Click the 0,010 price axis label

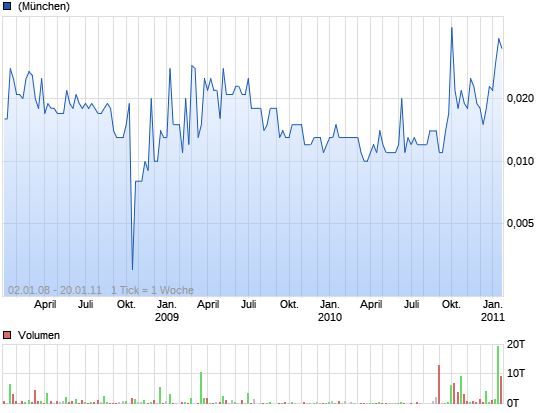(x=520, y=161)
